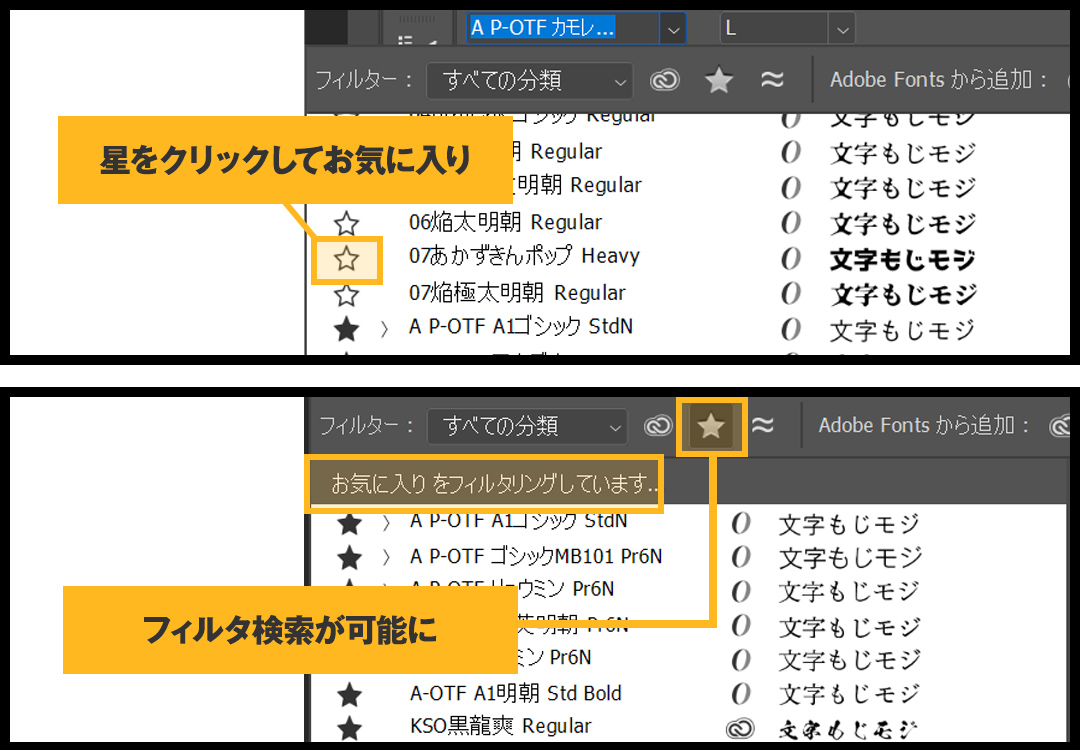Screen dimensions: 1080x750
Task: Click the unhighlighted favorites star filter in the upper panel
Action: tap(719, 80)
